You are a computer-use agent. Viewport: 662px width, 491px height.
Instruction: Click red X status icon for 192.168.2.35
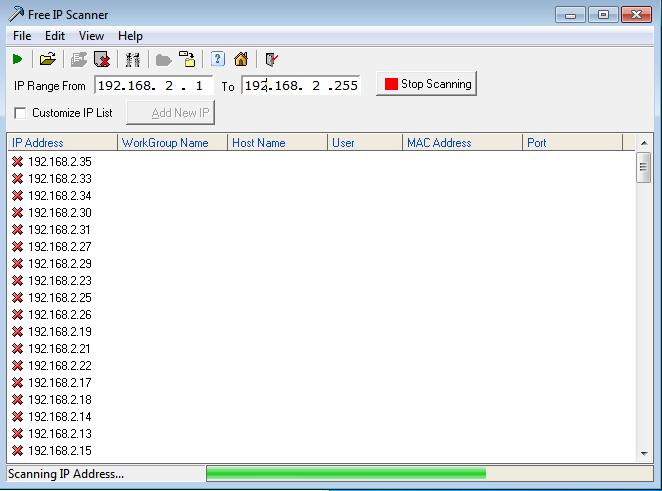(x=17, y=162)
